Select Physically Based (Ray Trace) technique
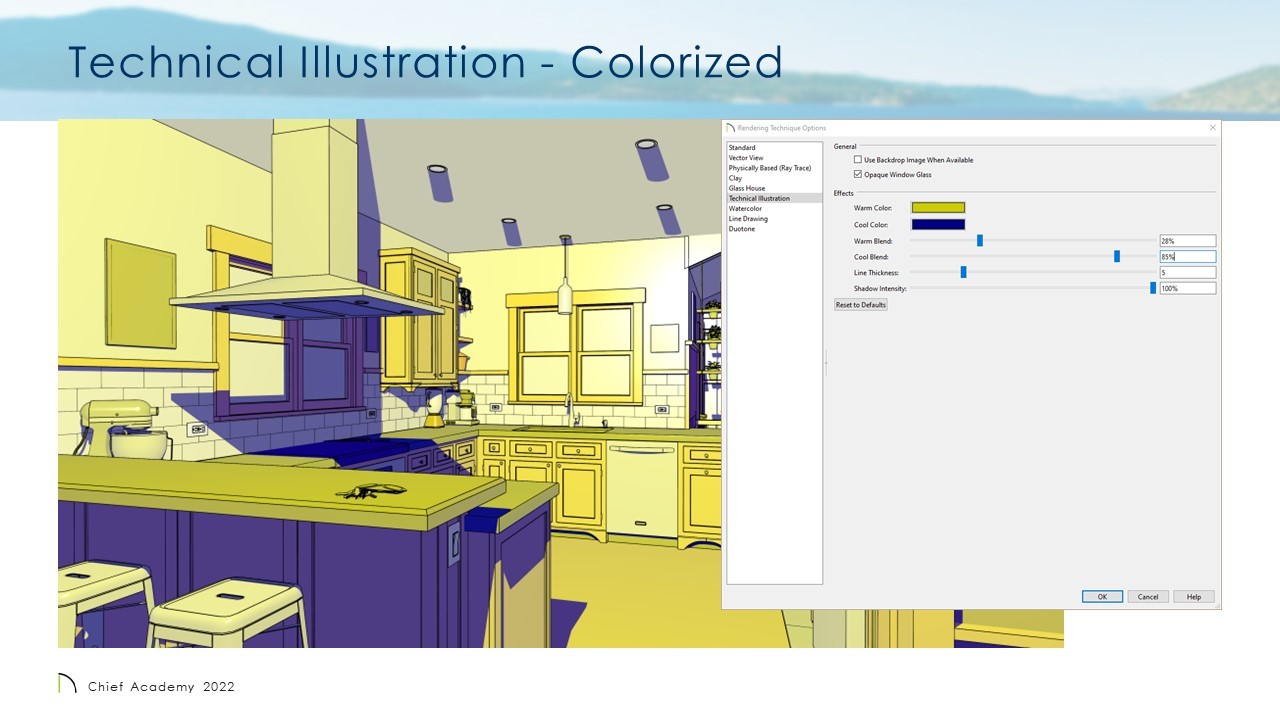The width and height of the screenshot is (1280, 720). (769, 168)
